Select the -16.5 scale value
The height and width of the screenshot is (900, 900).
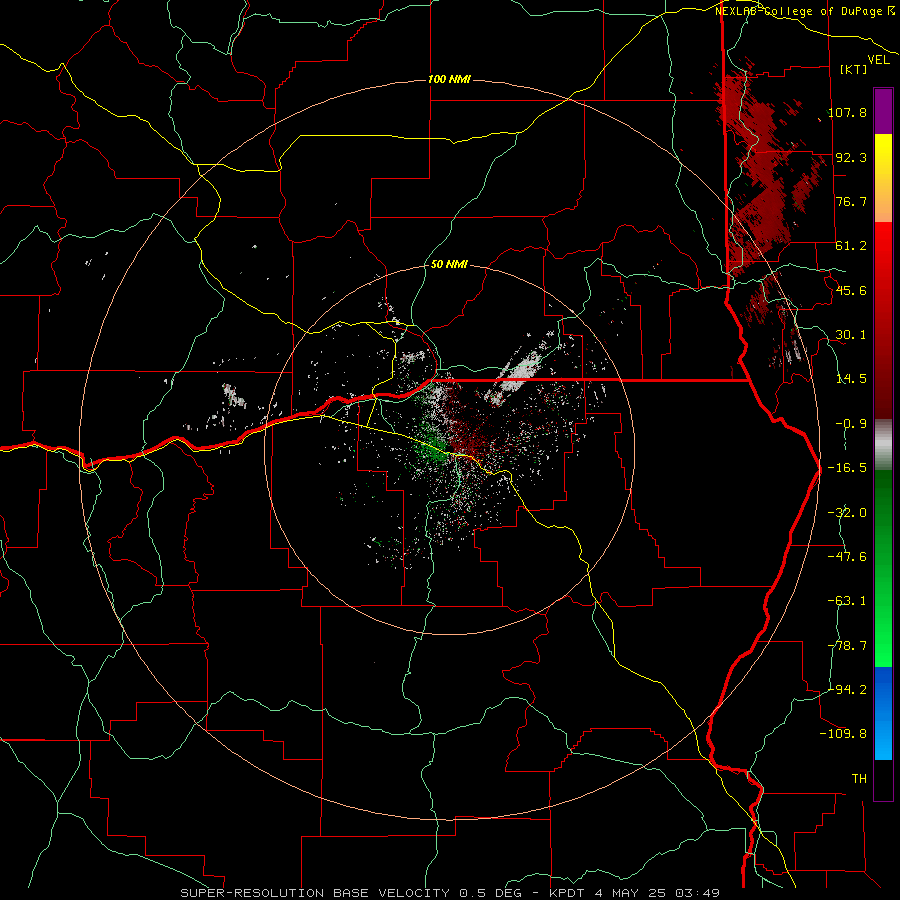847,467
